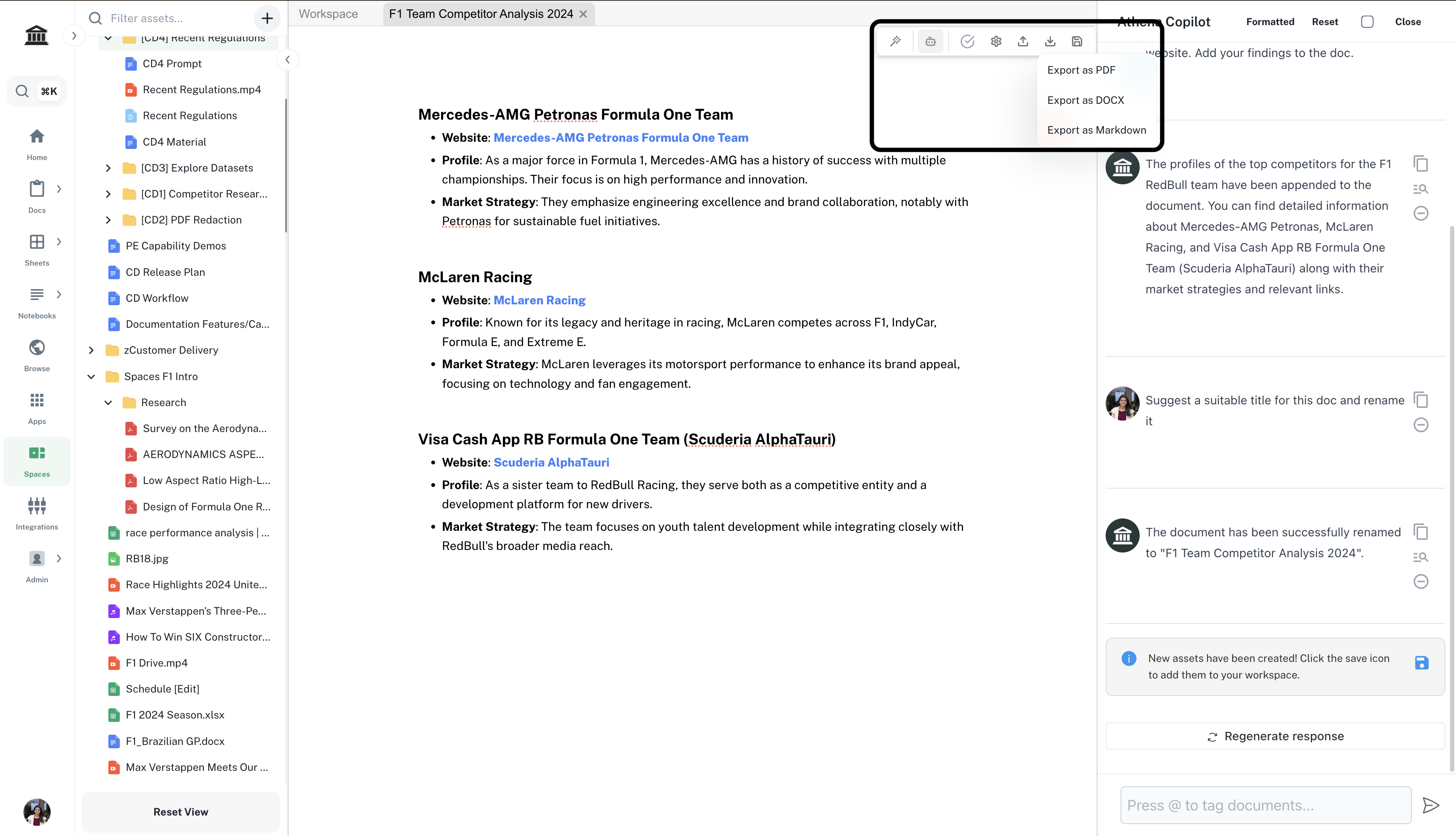Image resolution: width=1456 pixels, height=836 pixels.
Task: Click the checkmark circle icon in toolbar
Action: coord(967,41)
